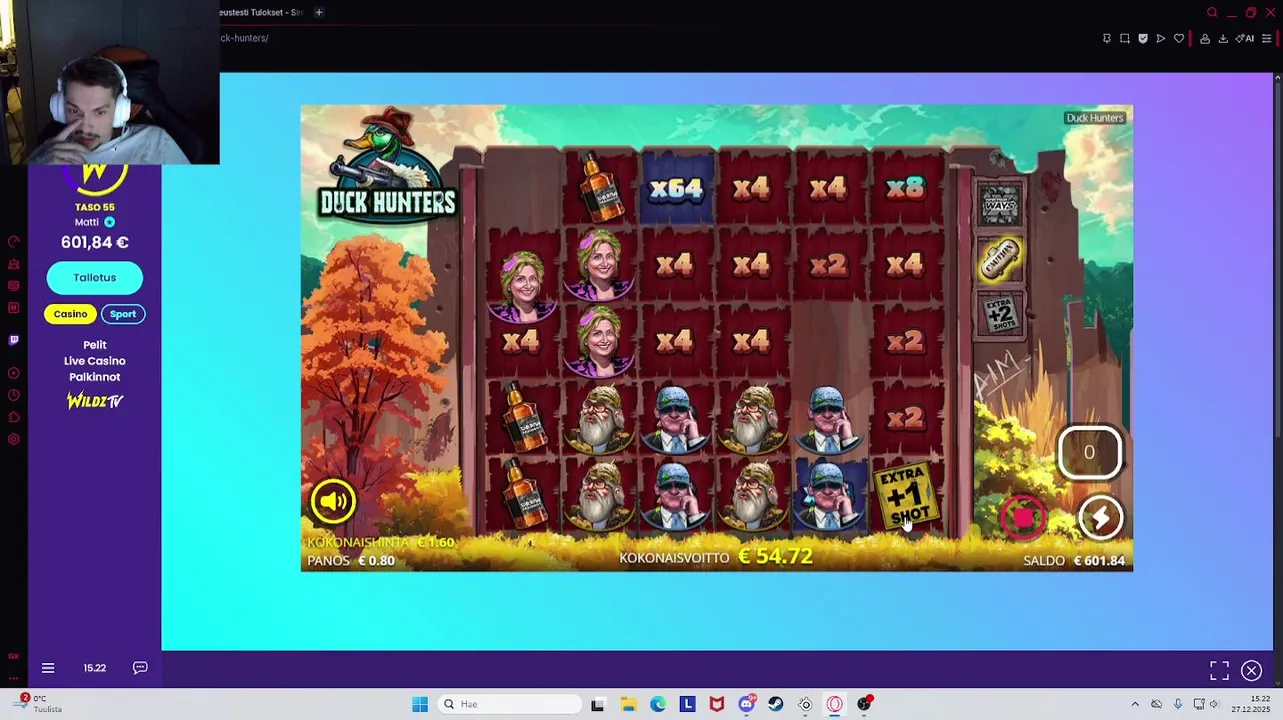Click the blue star badge next to Matti
Viewport: 1283px width, 720px height.
109,222
